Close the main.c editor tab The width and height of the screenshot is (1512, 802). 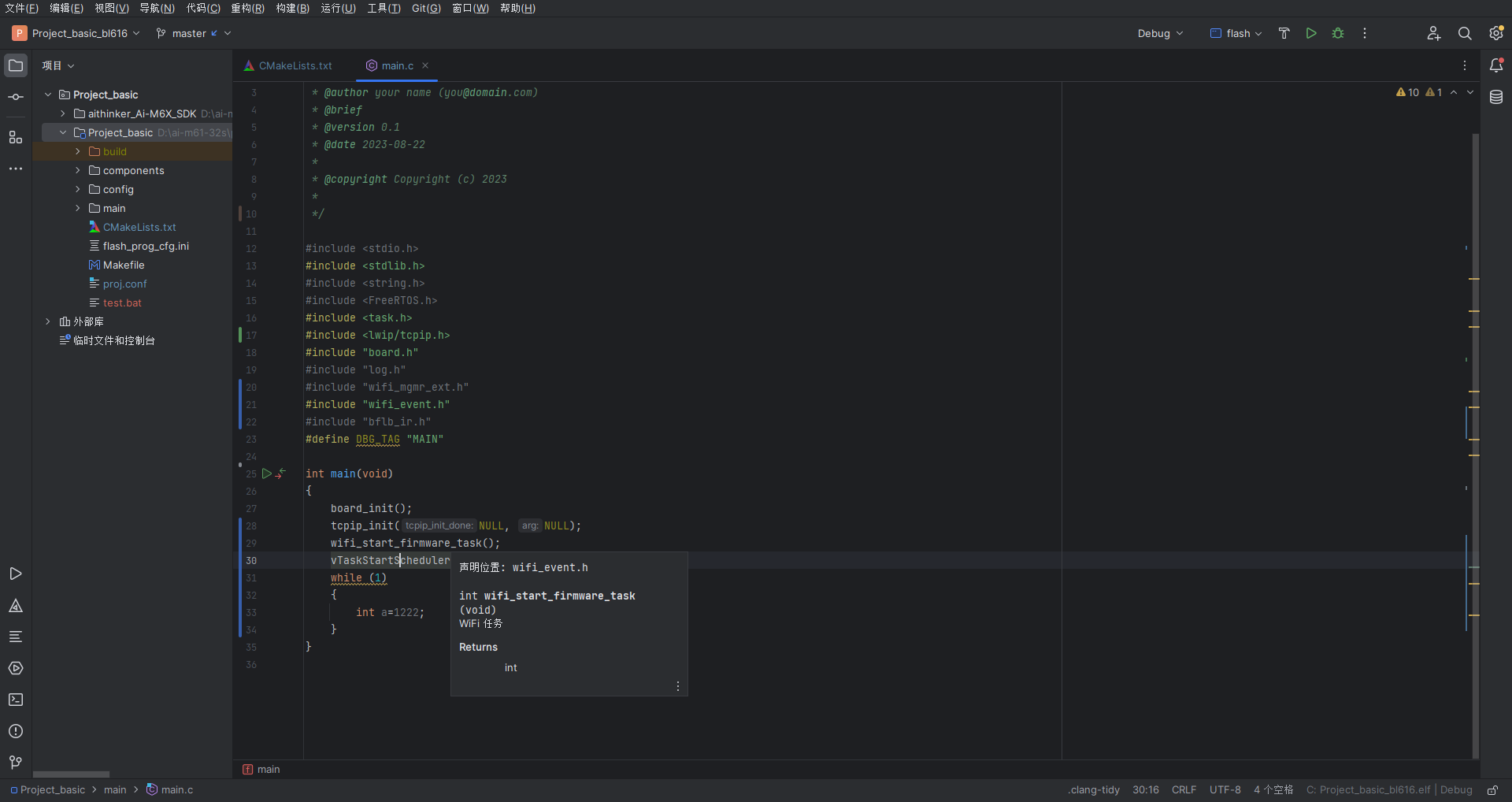[x=425, y=65]
